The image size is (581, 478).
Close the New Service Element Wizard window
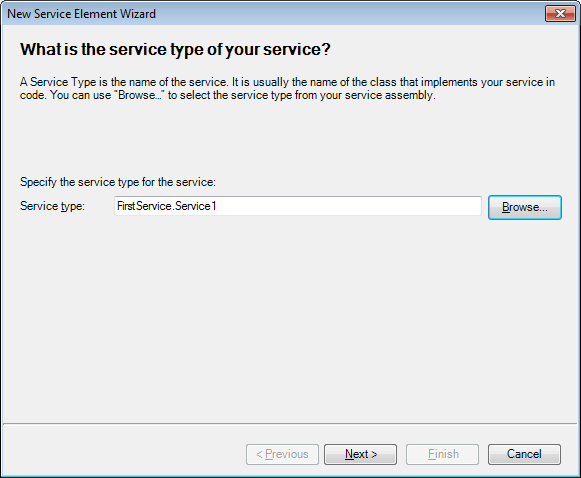(560, 14)
